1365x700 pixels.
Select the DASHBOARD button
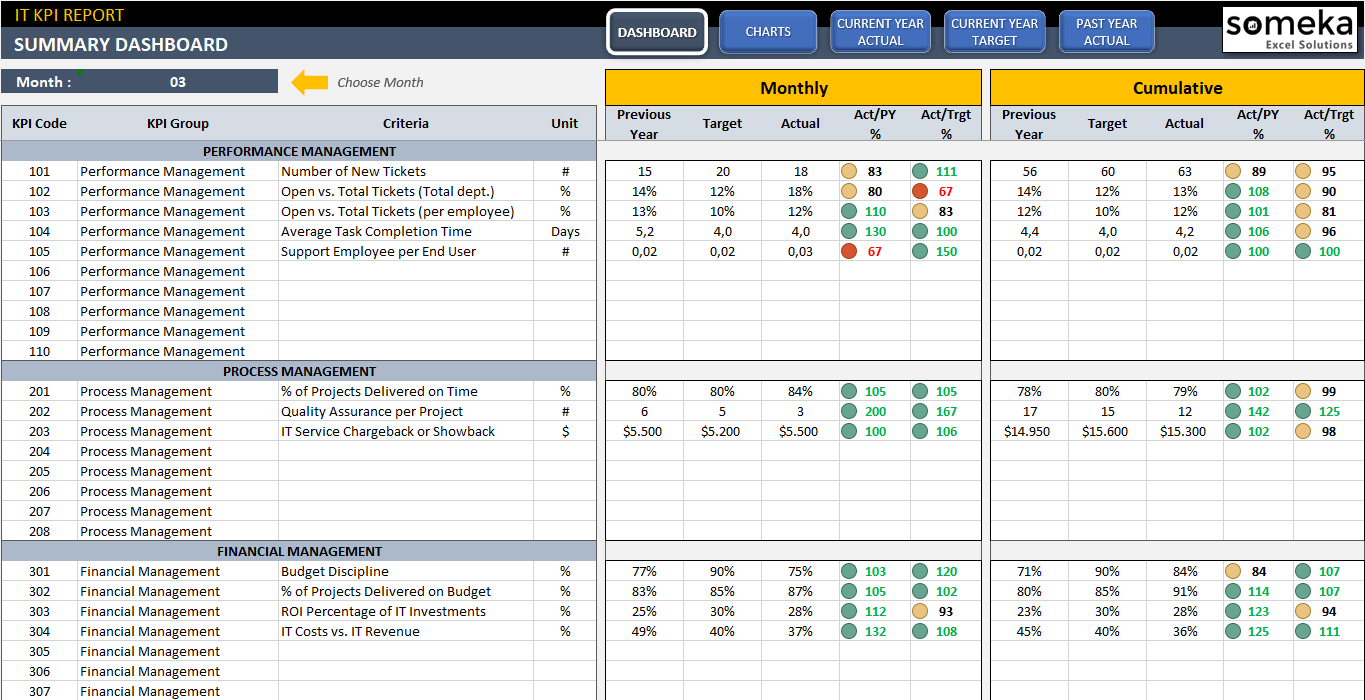click(x=656, y=32)
